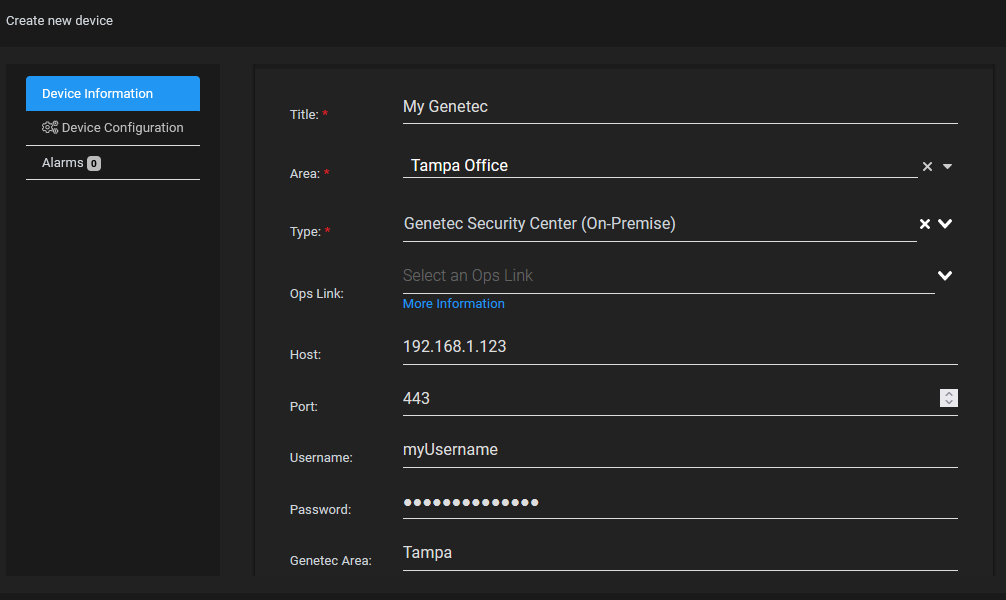Click the Host field with 192.168.1.123

click(680, 347)
